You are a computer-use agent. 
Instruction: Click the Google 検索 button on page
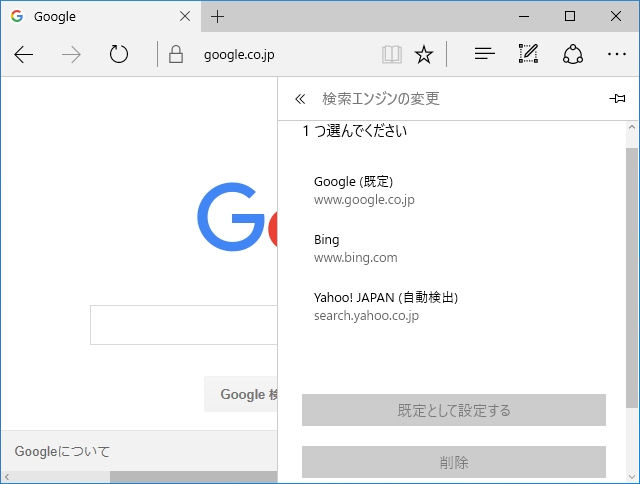(x=241, y=394)
